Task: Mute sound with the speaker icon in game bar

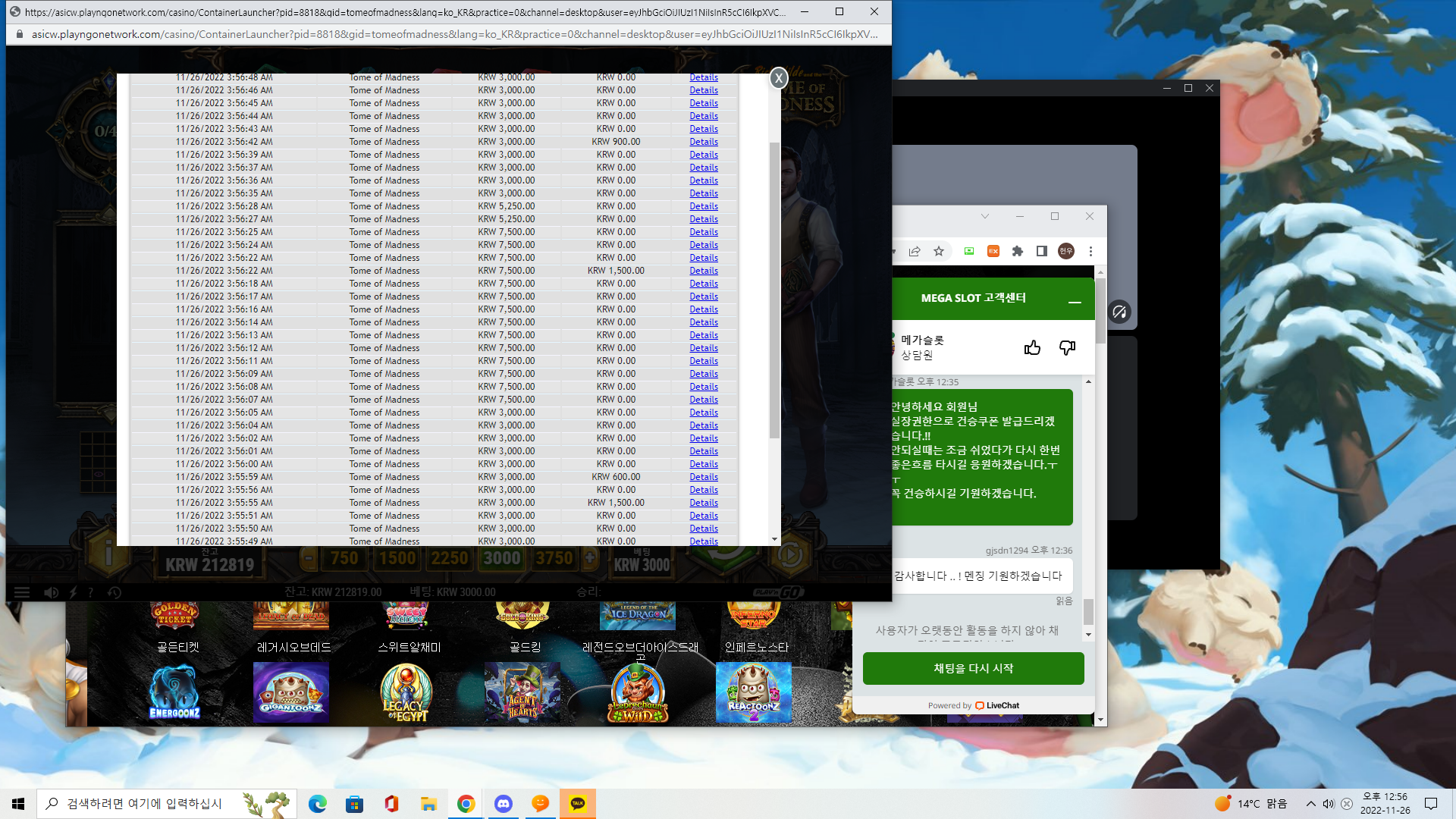Action: coord(51,592)
